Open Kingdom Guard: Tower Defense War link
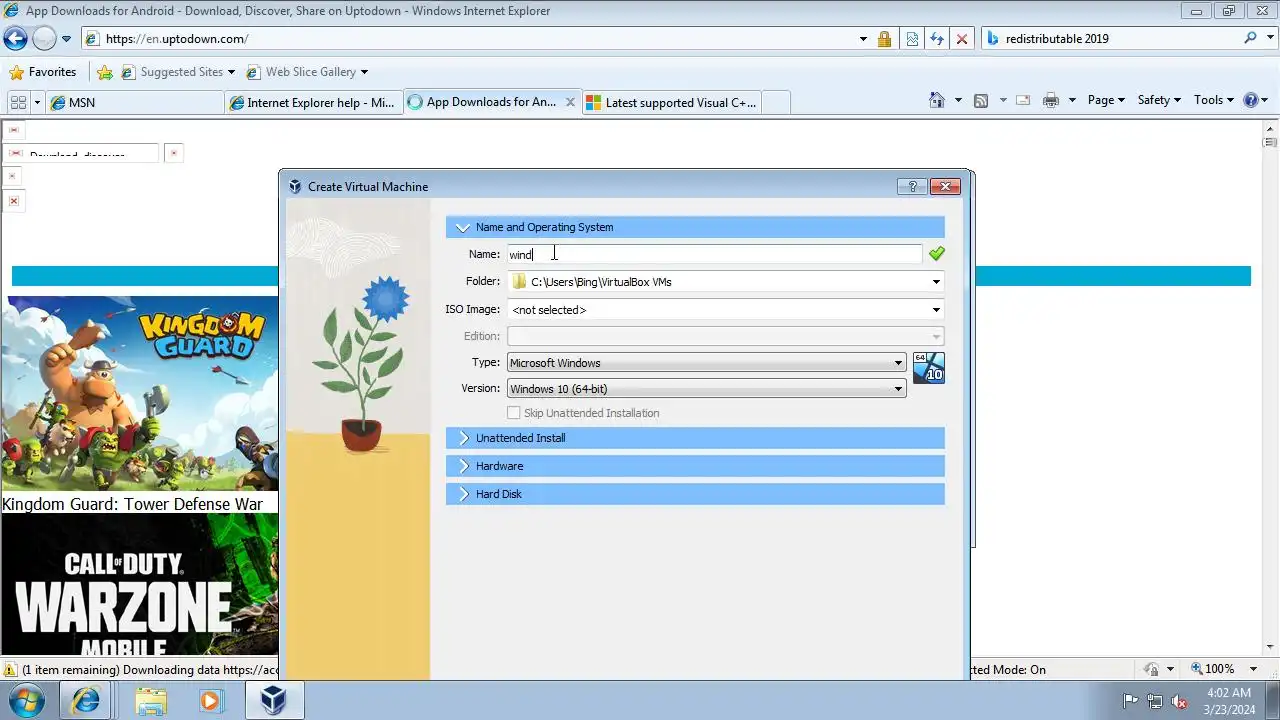The image size is (1280, 720). (132, 504)
